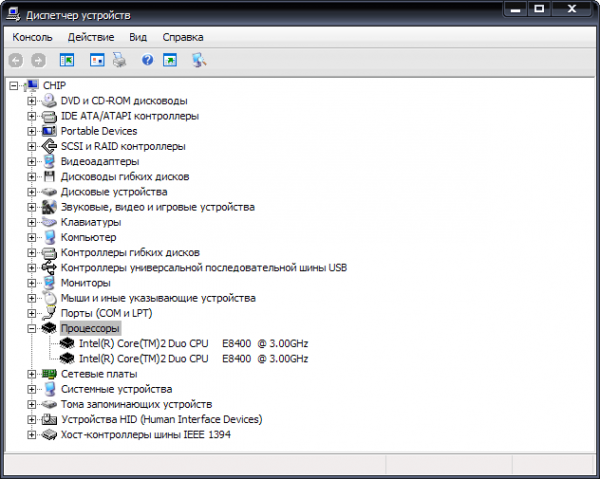Screen dimensions: 600x479
Task: Collapse the CHIP root node
Action: [x=13, y=85]
